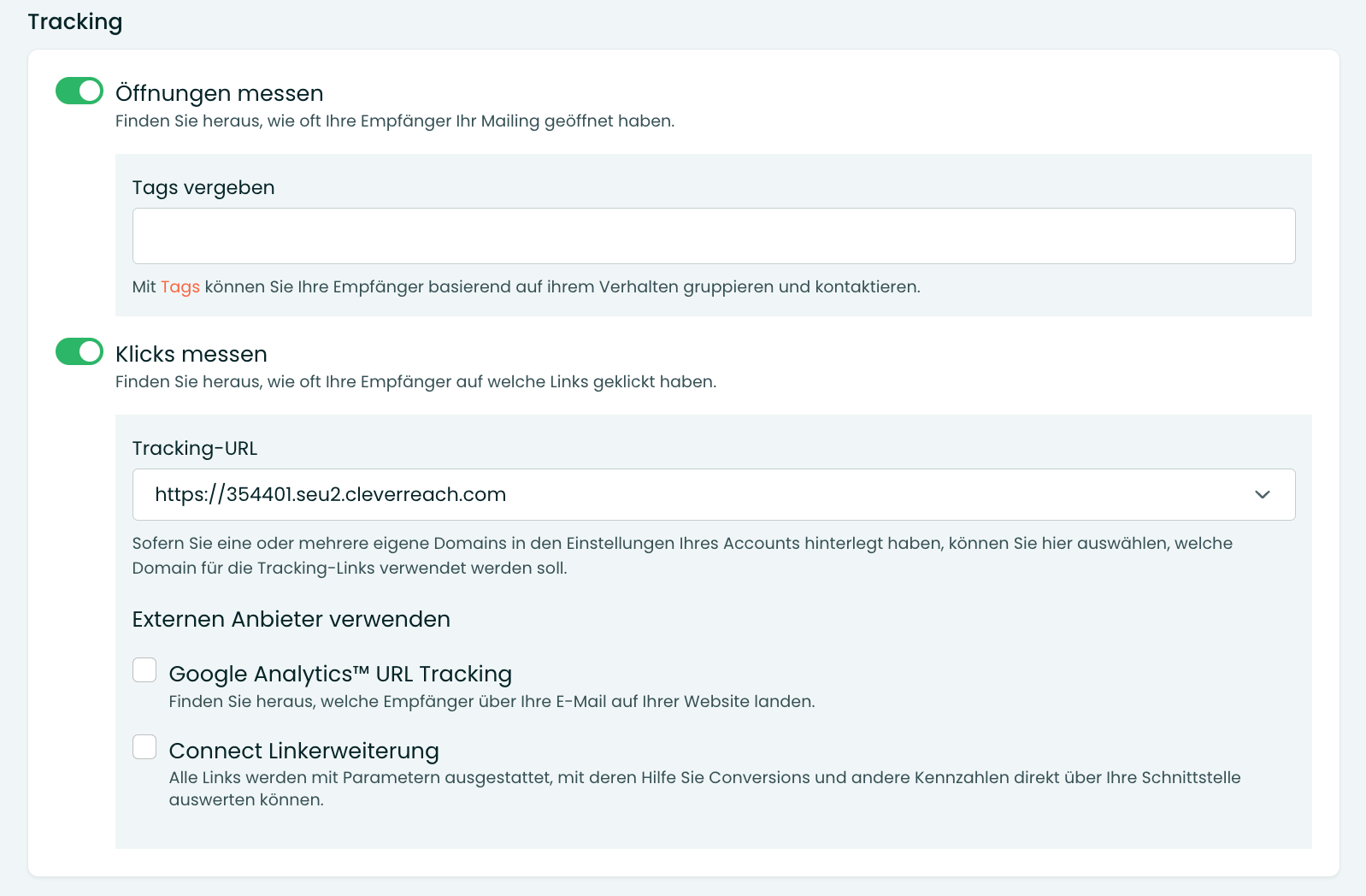1366x896 pixels.
Task: Disable the Klicks messen switch
Action: (x=79, y=351)
